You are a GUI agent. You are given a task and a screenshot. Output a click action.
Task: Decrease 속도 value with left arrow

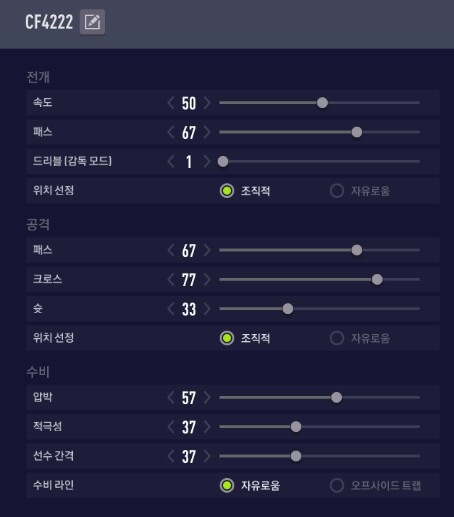coord(171,103)
